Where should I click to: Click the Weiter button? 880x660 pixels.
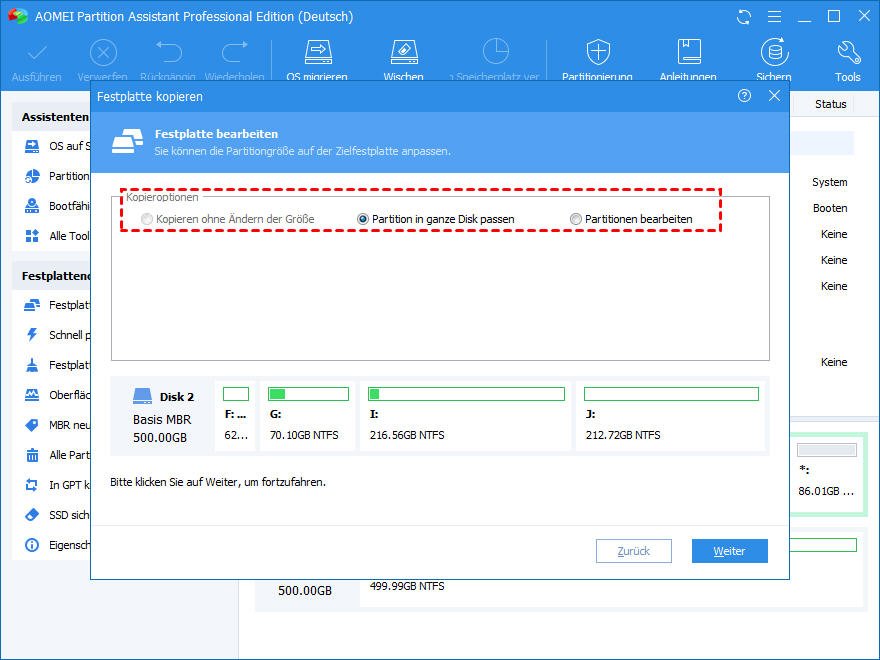click(730, 551)
